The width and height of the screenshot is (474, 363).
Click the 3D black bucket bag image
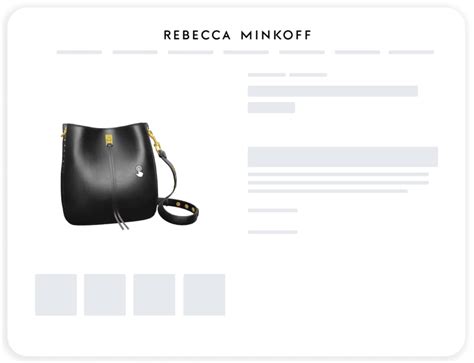tap(130, 176)
